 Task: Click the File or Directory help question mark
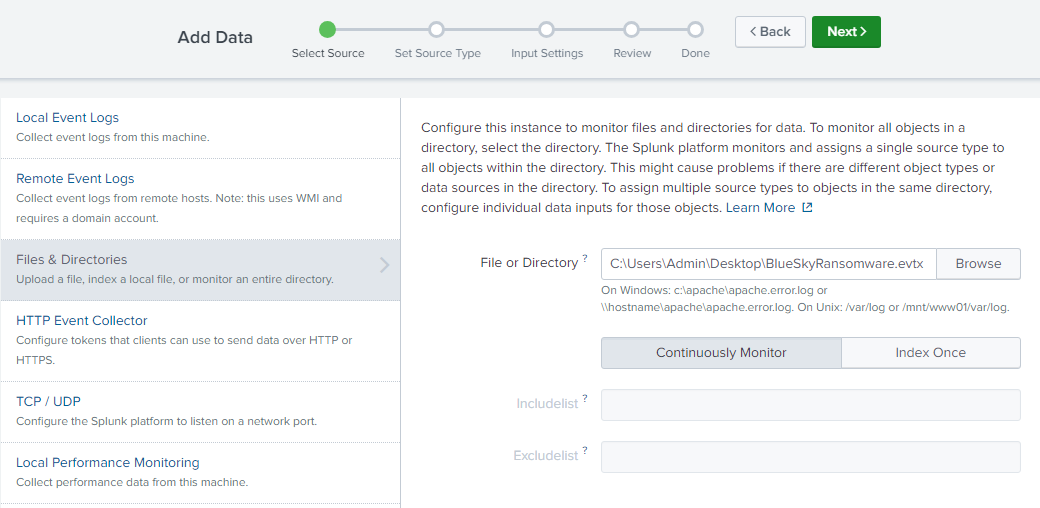pos(585,260)
